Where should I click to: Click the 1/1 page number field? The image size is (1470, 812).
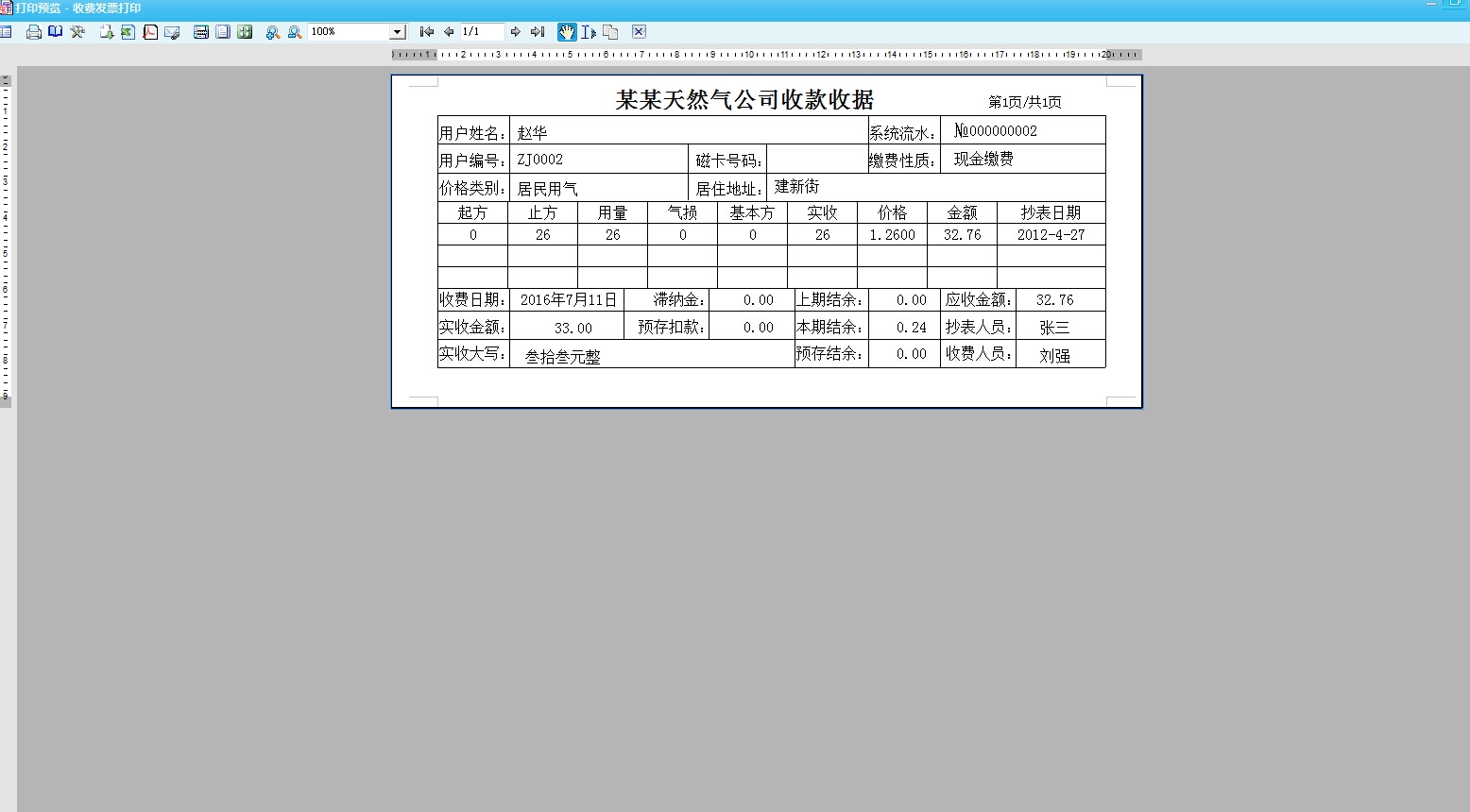coord(482,32)
